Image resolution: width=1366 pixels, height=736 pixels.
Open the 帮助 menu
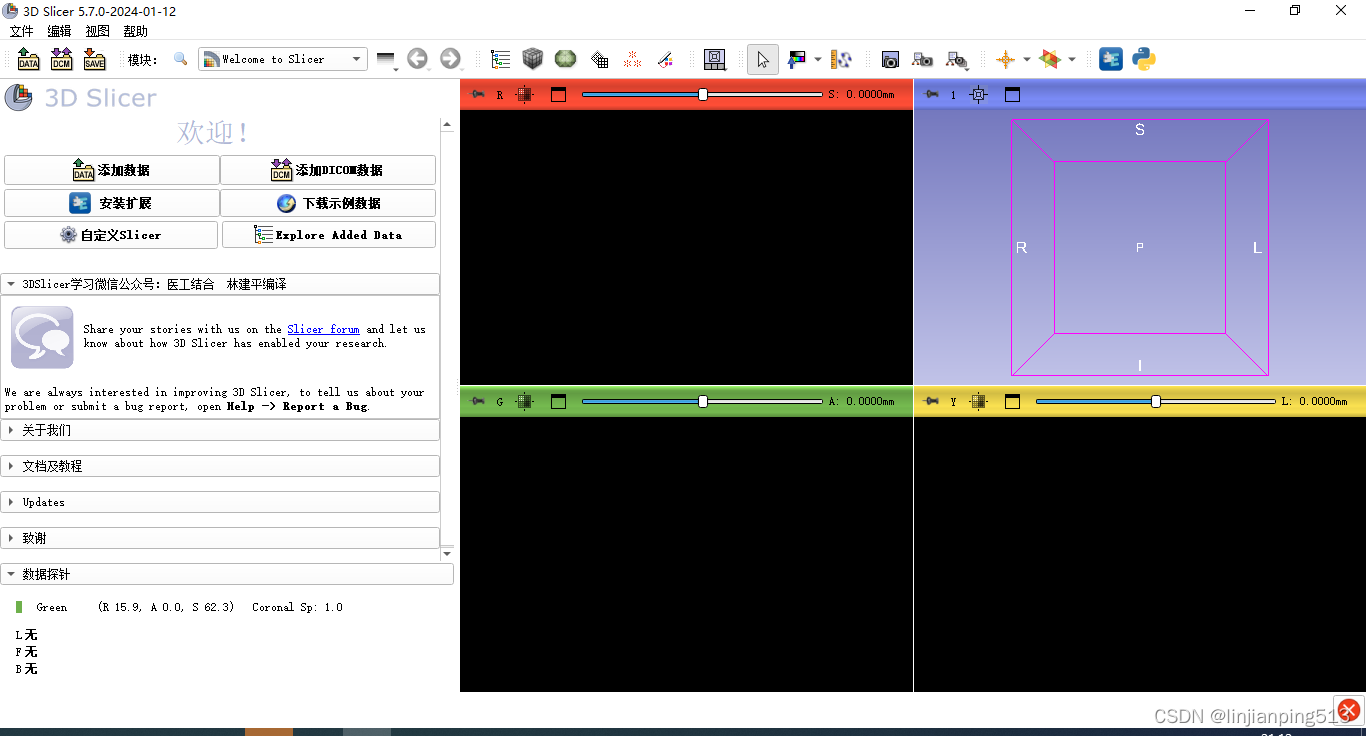click(x=135, y=31)
